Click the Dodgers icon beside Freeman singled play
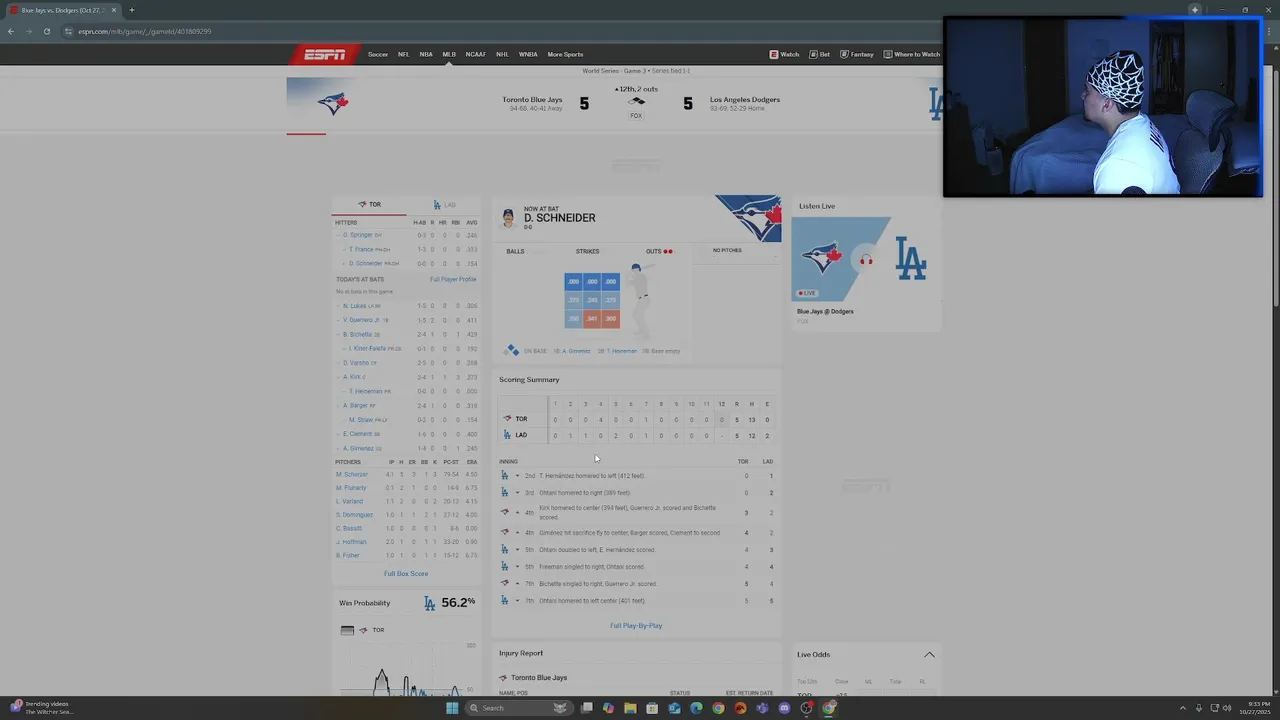Viewport: 1280px width, 720px height. click(504, 567)
